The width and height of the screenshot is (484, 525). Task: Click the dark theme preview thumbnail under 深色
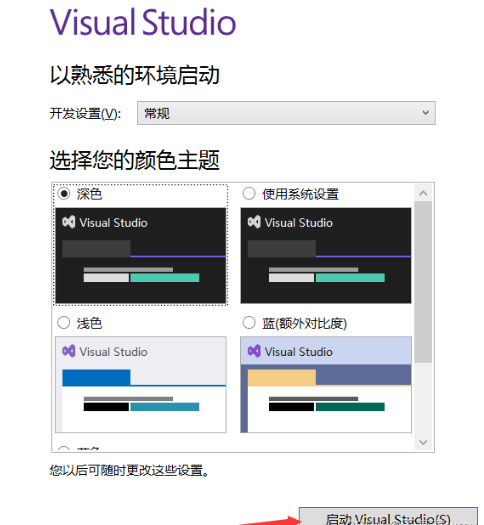[141, 256]
